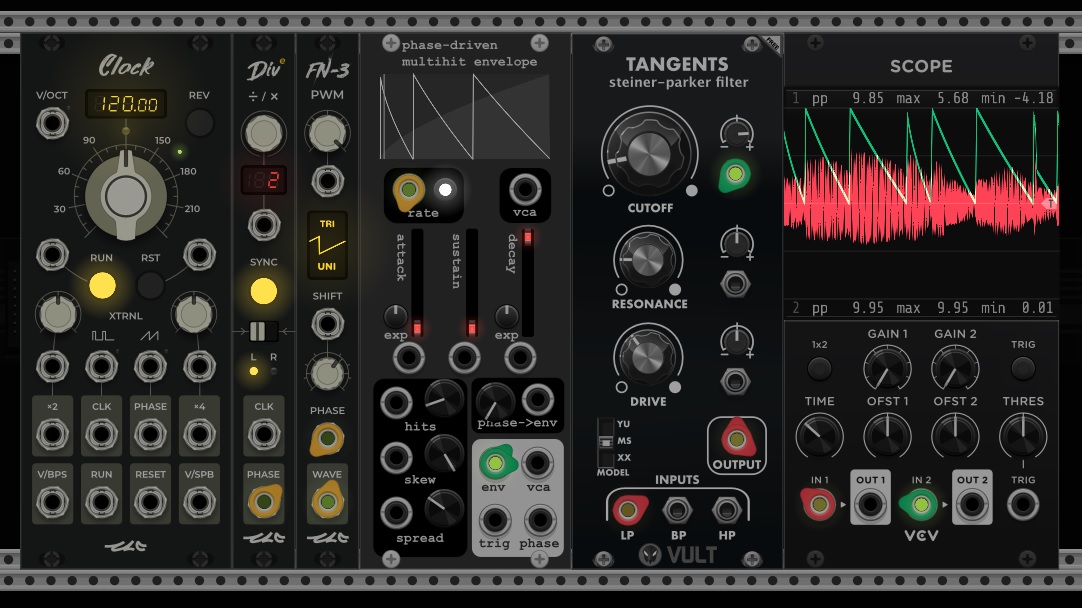Screen dimensions: 1082x608
Task: Click the GAIN 2 knob on Scope
Action: (955, 368)
